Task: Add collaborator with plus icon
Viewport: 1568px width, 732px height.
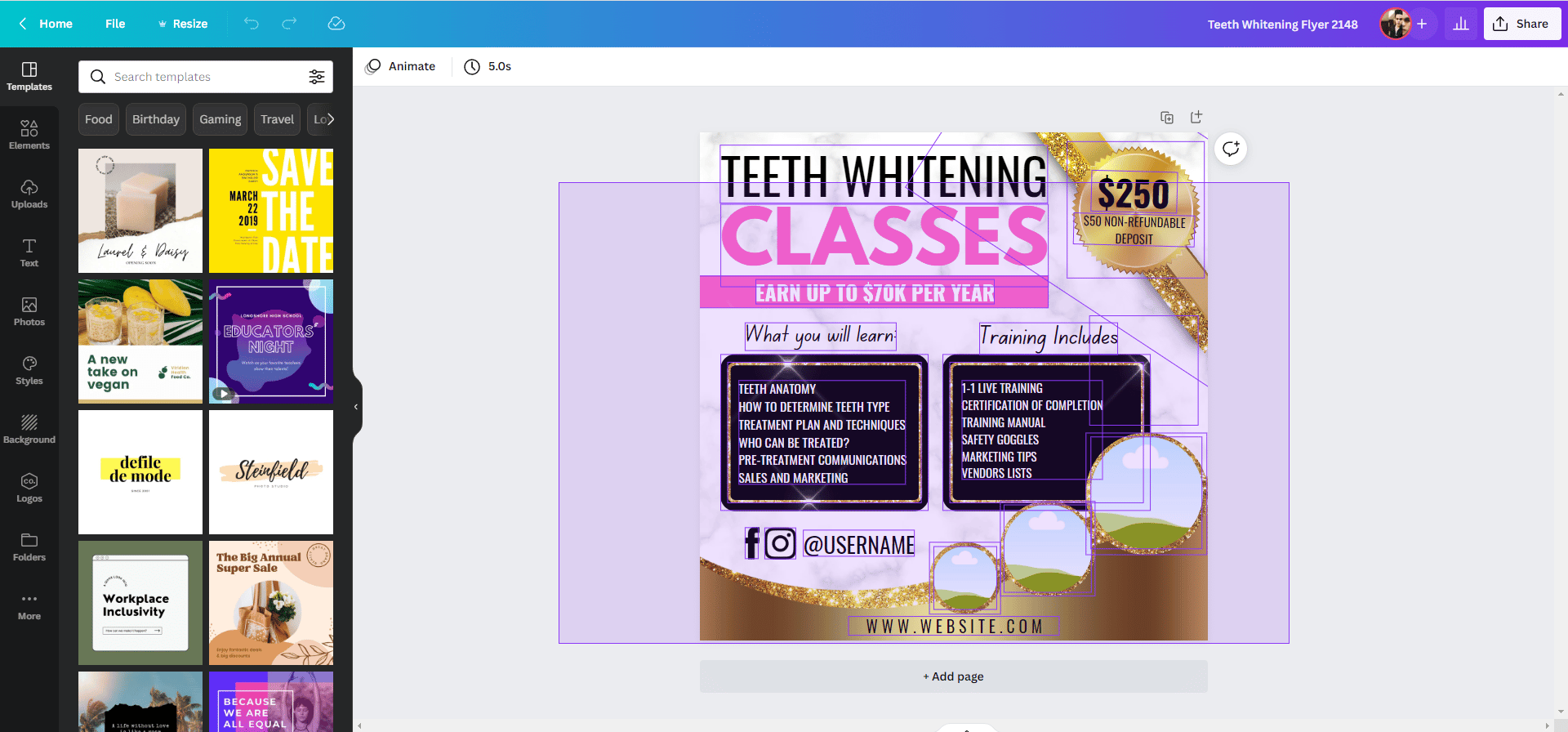Action: [x=1422, y=24]
